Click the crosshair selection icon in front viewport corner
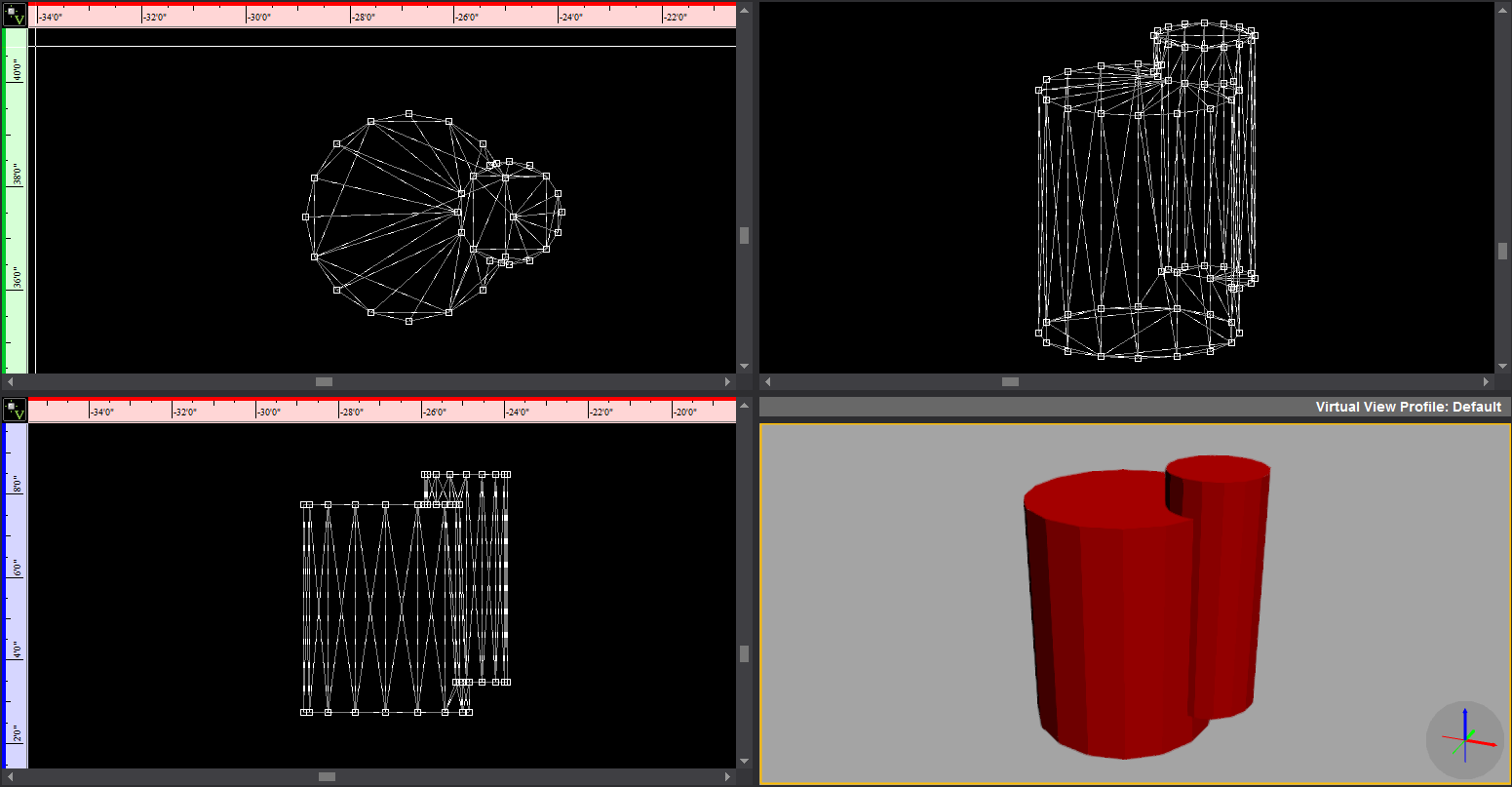The image size is (1512, 787). [x=11, y=406]
